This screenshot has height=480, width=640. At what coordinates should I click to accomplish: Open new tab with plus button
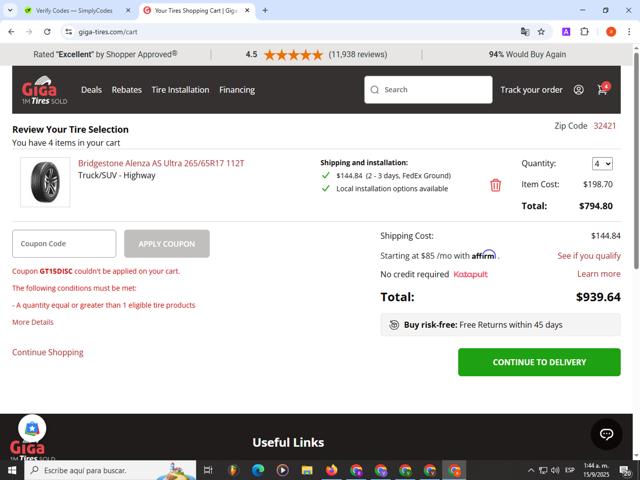(x=265, y=11)
